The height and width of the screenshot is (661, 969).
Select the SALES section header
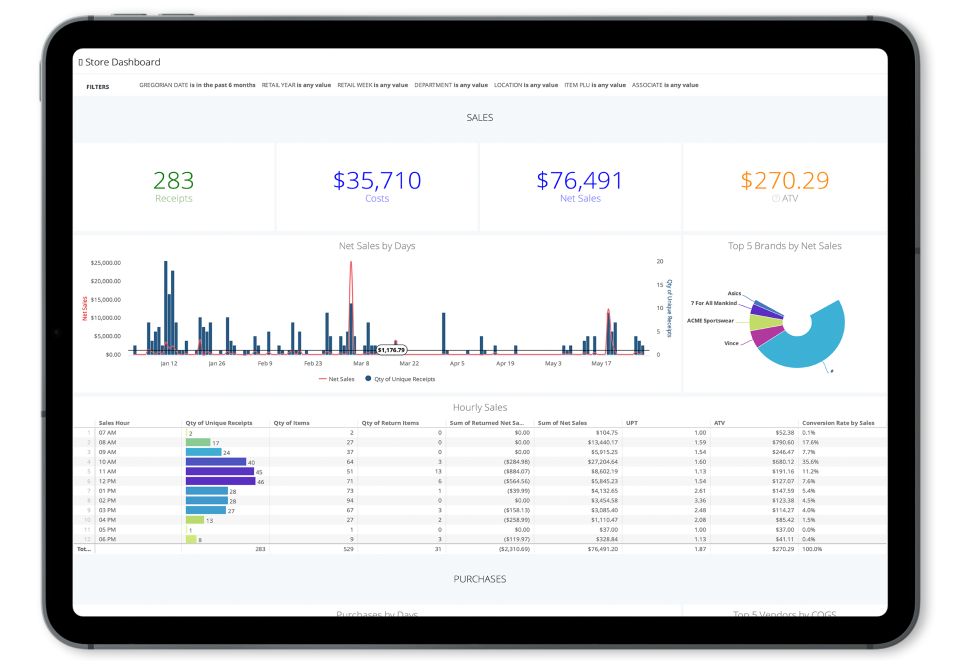(479, 117)
